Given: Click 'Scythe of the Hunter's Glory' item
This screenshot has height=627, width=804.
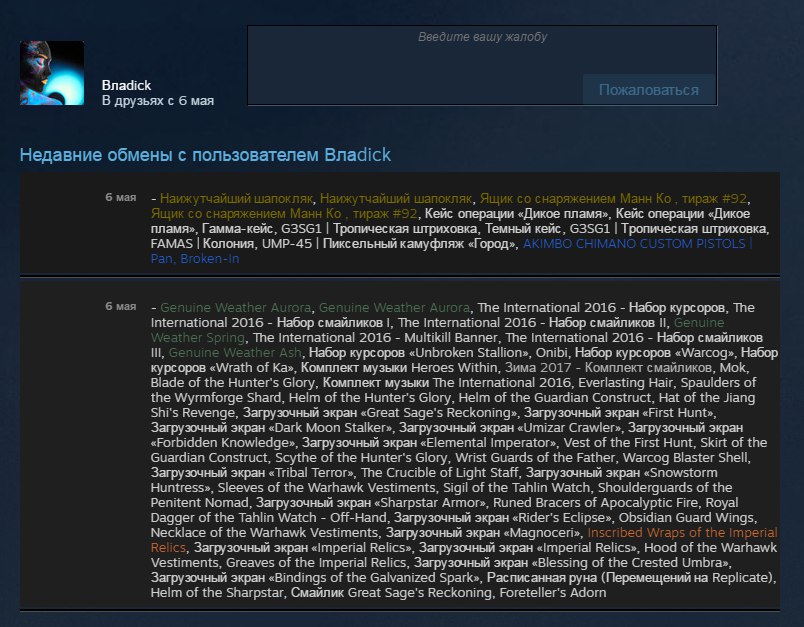Looking at the screenshot, I should pyautogui.click(x=361, y=457).
